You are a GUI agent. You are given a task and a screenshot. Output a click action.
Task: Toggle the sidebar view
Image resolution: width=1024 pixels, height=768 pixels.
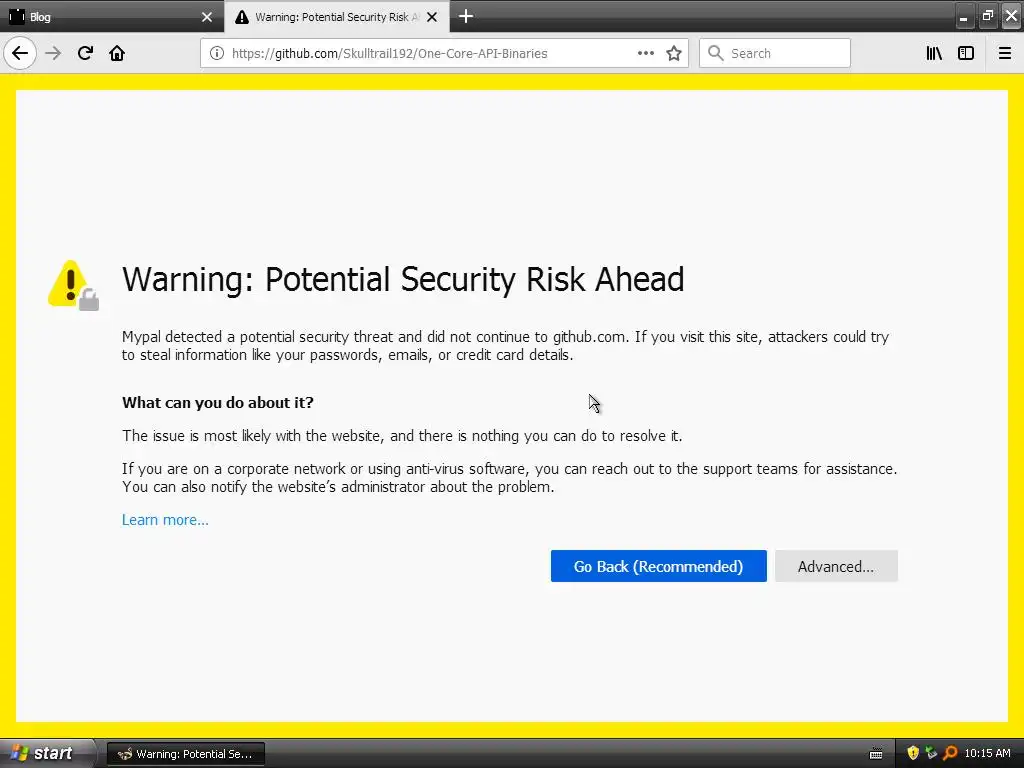click(966, 53)
